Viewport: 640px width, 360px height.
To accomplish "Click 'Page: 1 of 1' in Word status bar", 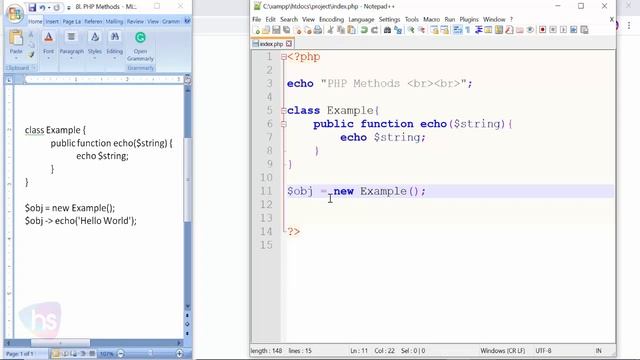I will pos(20,354).
